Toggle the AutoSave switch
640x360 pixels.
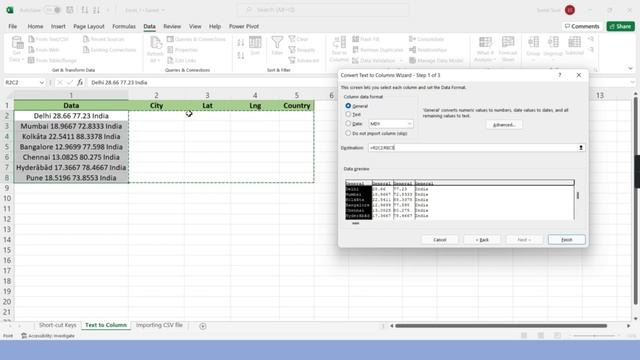[53, 10]
